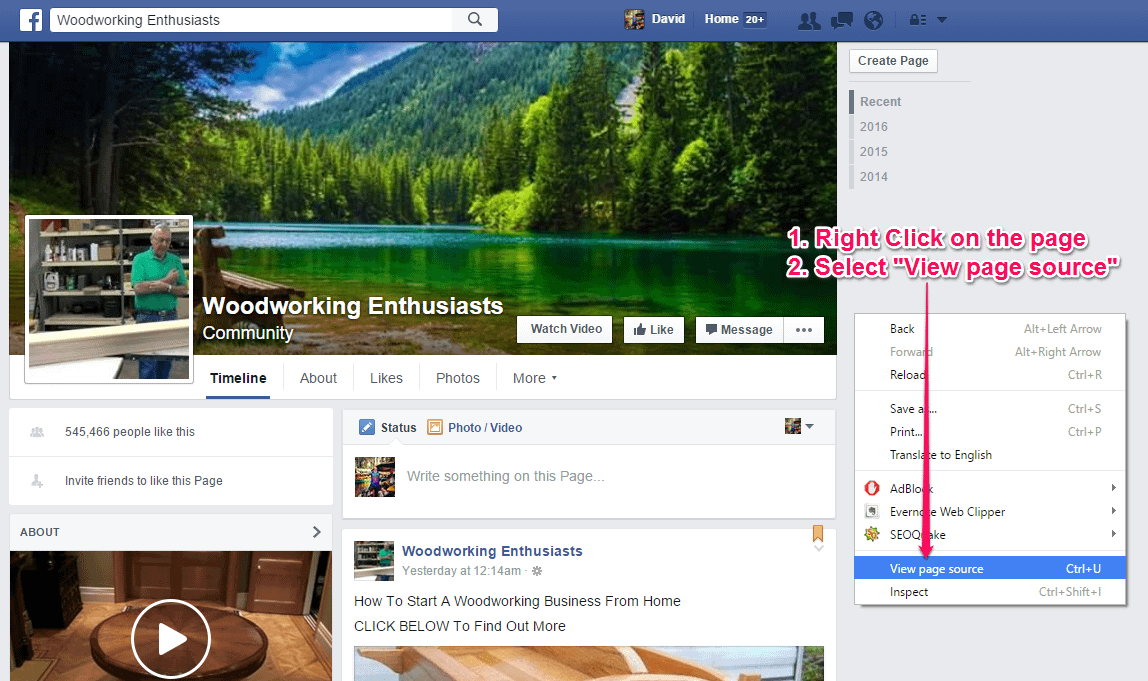
Task: Open the post options chevron under the bookmark
Action: pyautogui.click(x=819, y=548)
